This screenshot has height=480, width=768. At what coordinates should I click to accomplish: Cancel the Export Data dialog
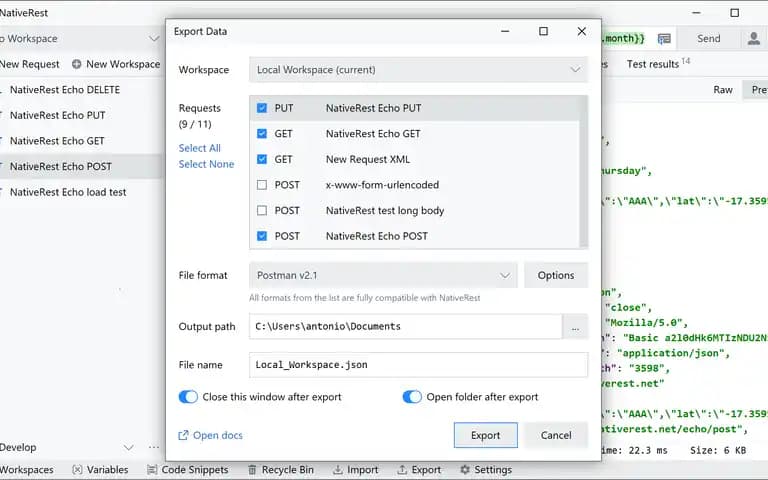coord(556,435)
